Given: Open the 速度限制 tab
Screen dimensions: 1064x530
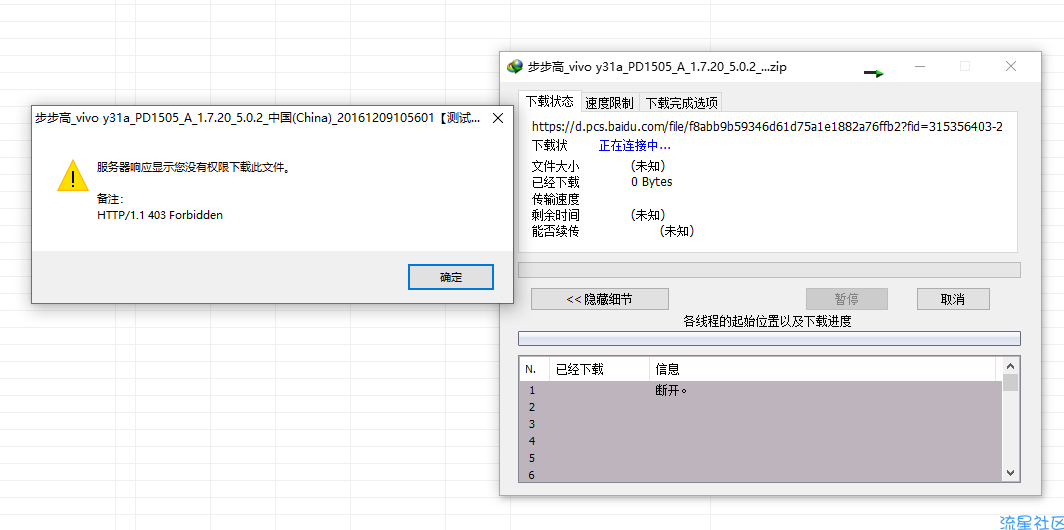Looking at the screenshot, I should coord(609,103).
